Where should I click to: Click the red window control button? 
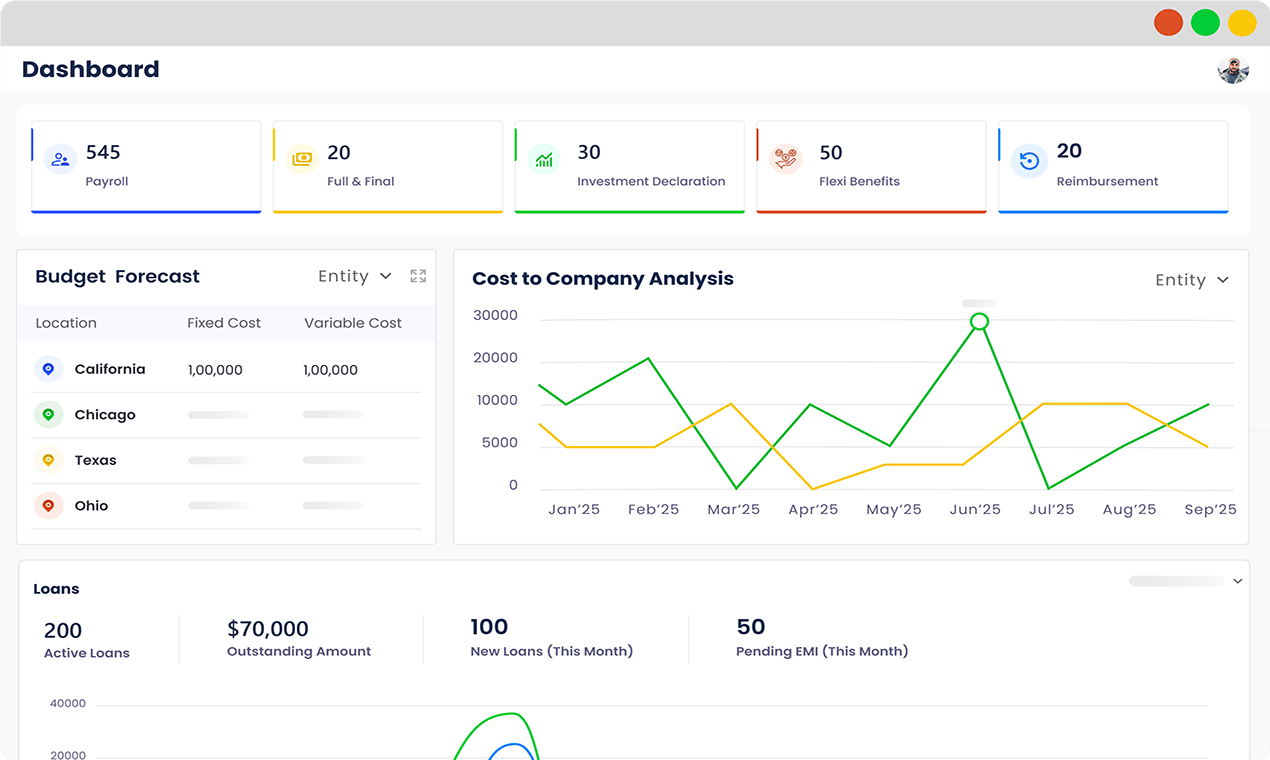pos(1168,23)
